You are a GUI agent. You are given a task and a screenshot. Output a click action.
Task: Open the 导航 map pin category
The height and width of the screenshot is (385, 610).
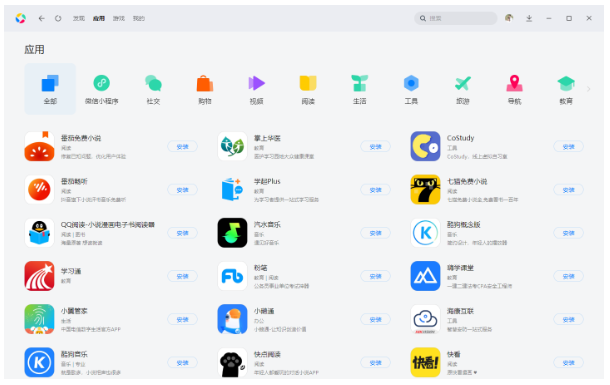pyautogui.click(x=514, y=83)
